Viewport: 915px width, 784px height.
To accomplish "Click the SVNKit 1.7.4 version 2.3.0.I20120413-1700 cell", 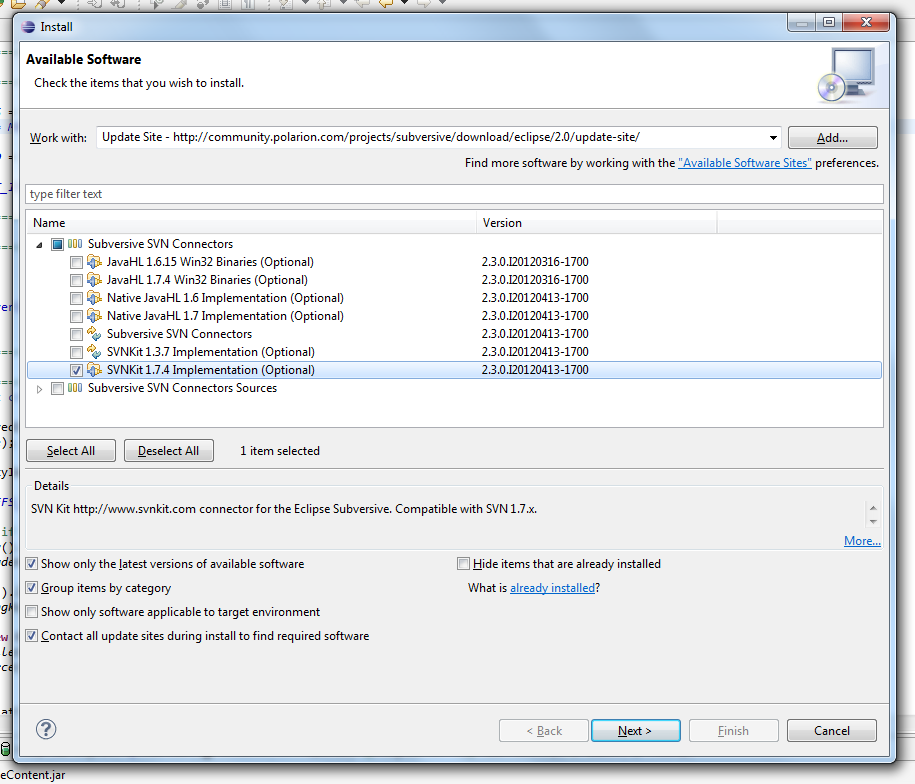I will pyautogui.click(x=535, y=370).
